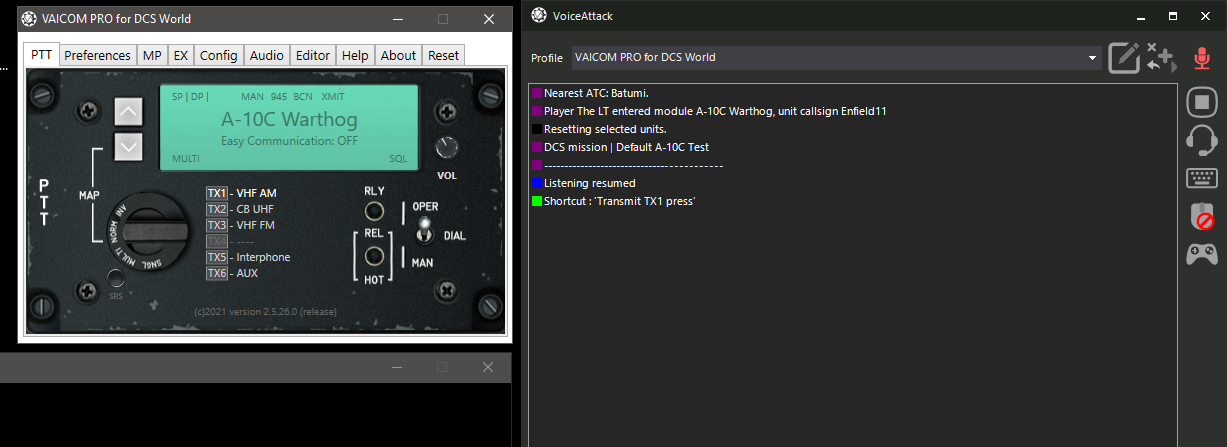The image size is (1227, 447).
Task: Open the About tab
Action: point(398,56)
